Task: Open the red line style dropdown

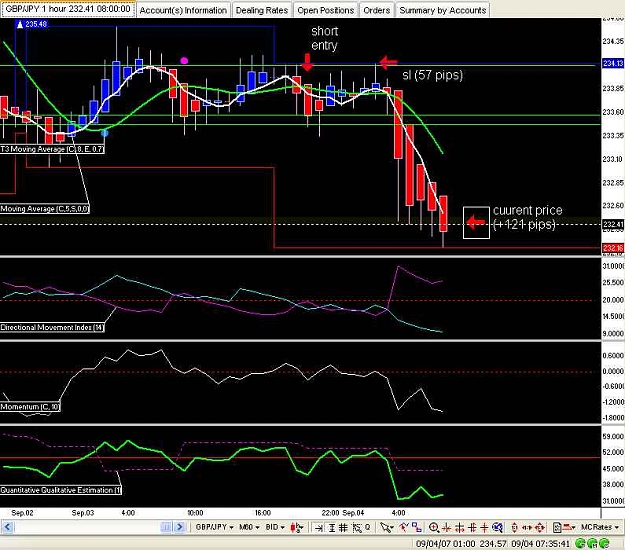Action: coord(569,528)
